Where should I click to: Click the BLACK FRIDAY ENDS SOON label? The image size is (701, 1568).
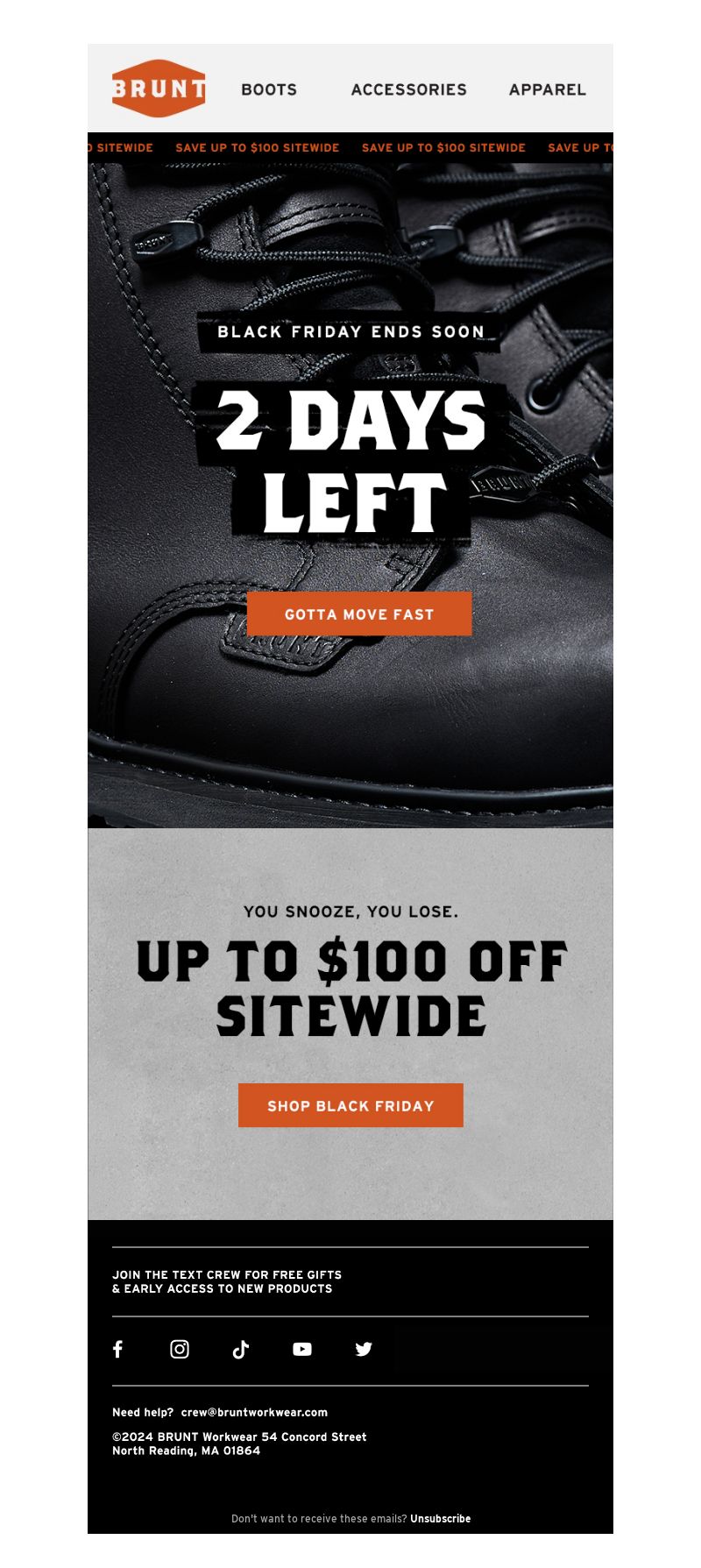click(350, 331)
